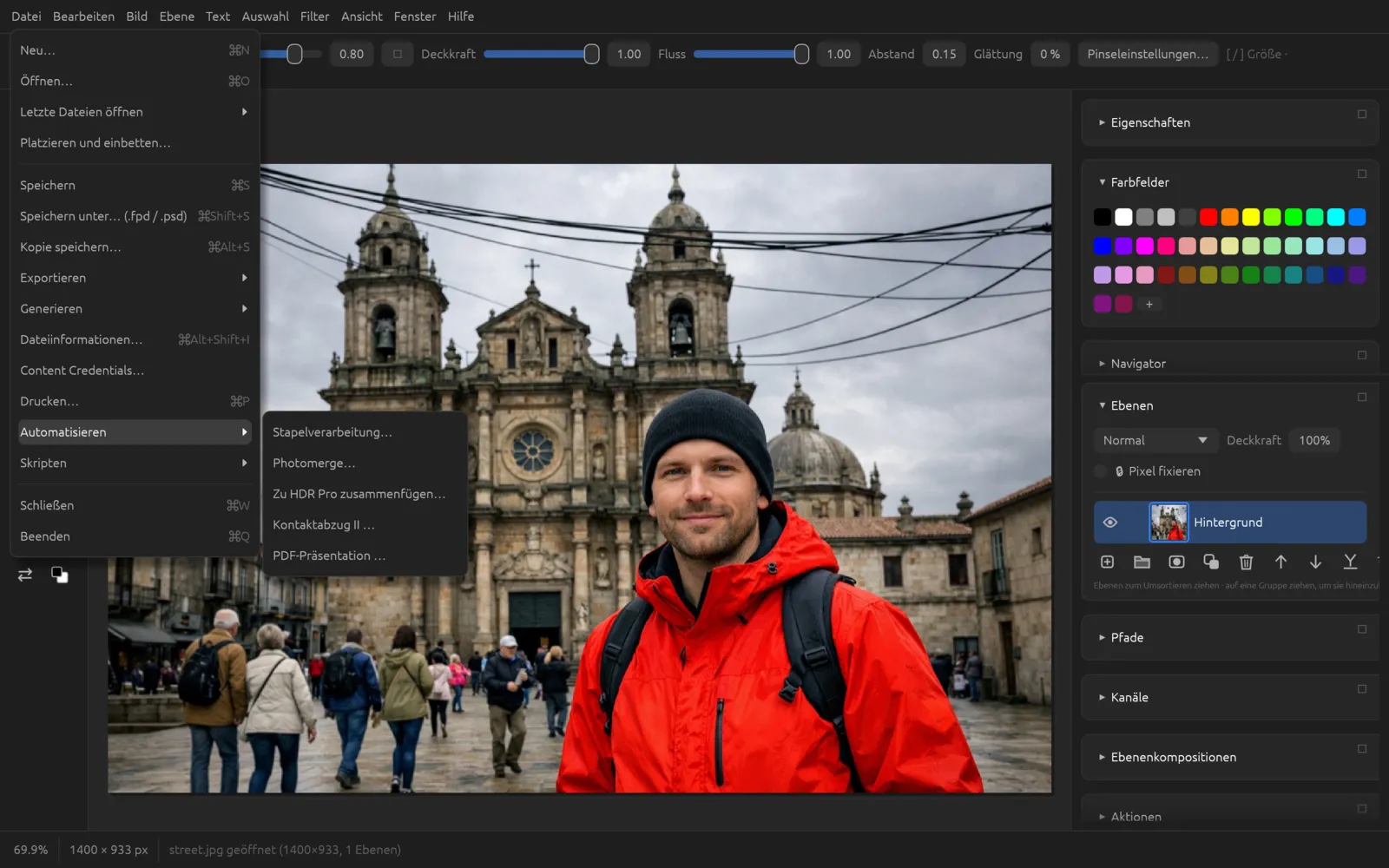Pop out the Eigenschaften panel
The height and width of the screenshot is (868, 1389).
point(1362,114)
